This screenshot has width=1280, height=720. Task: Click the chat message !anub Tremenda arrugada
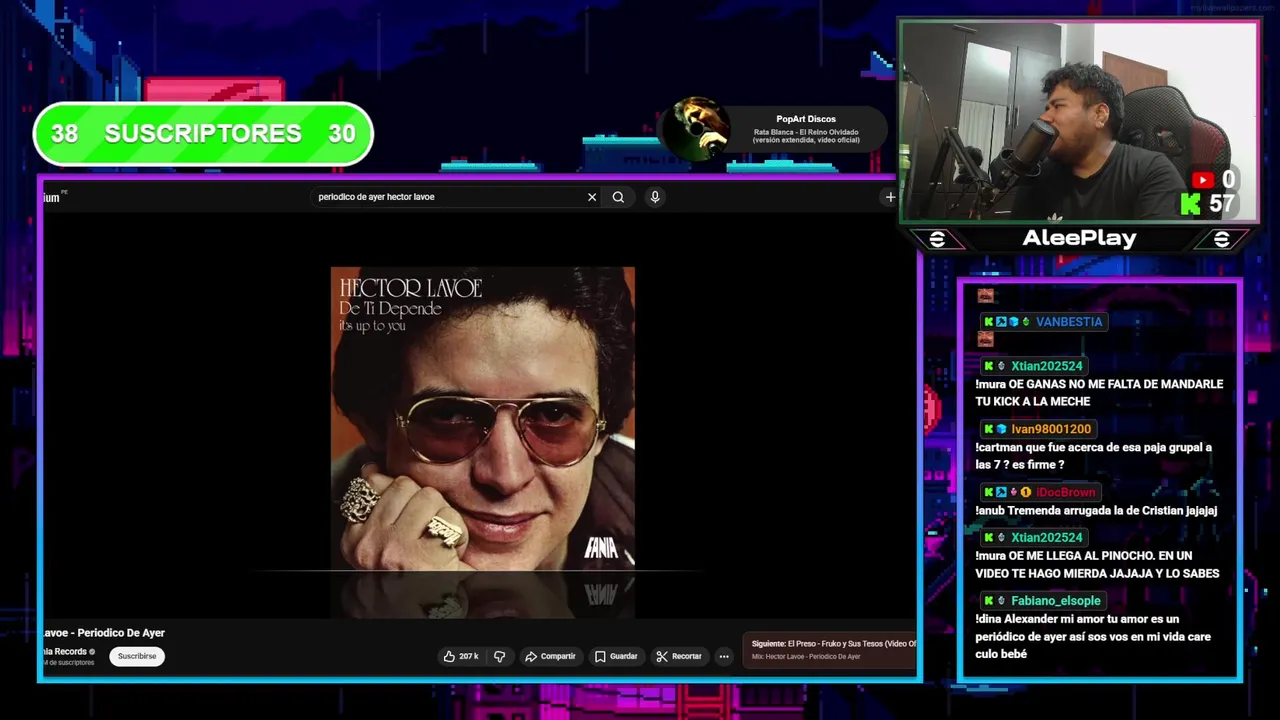pos(1096,511)
